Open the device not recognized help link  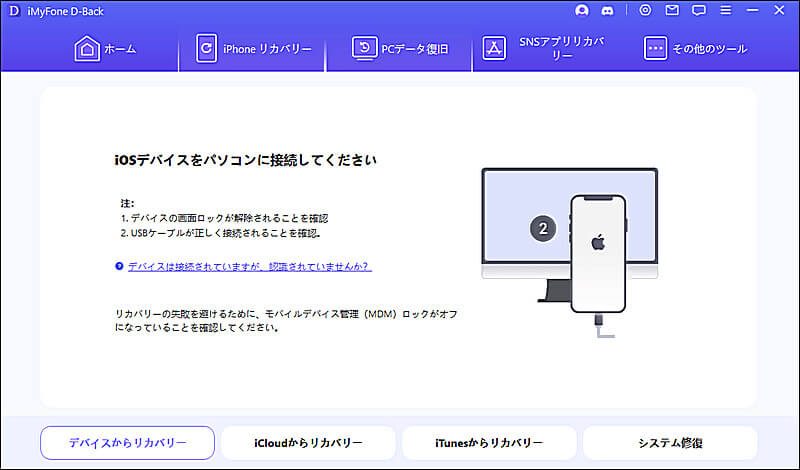[249, 266]
